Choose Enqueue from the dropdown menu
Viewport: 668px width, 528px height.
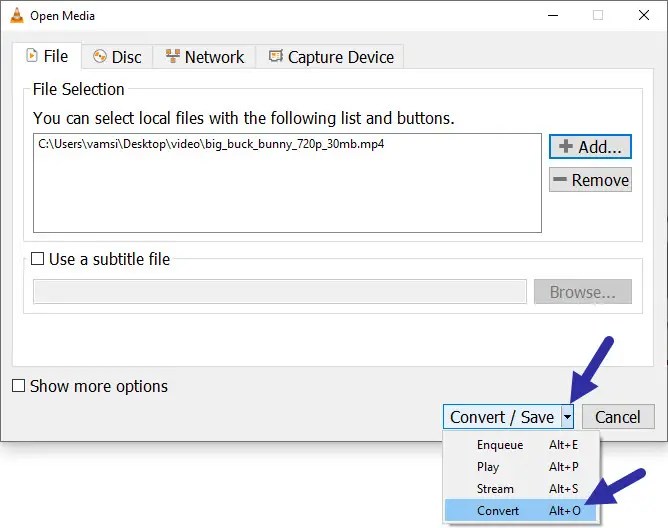(x=522, y=444)
